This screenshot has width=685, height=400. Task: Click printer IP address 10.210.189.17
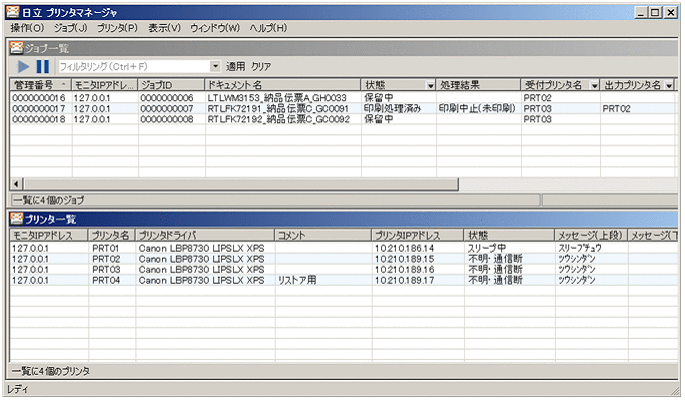[x=404, y=280]
